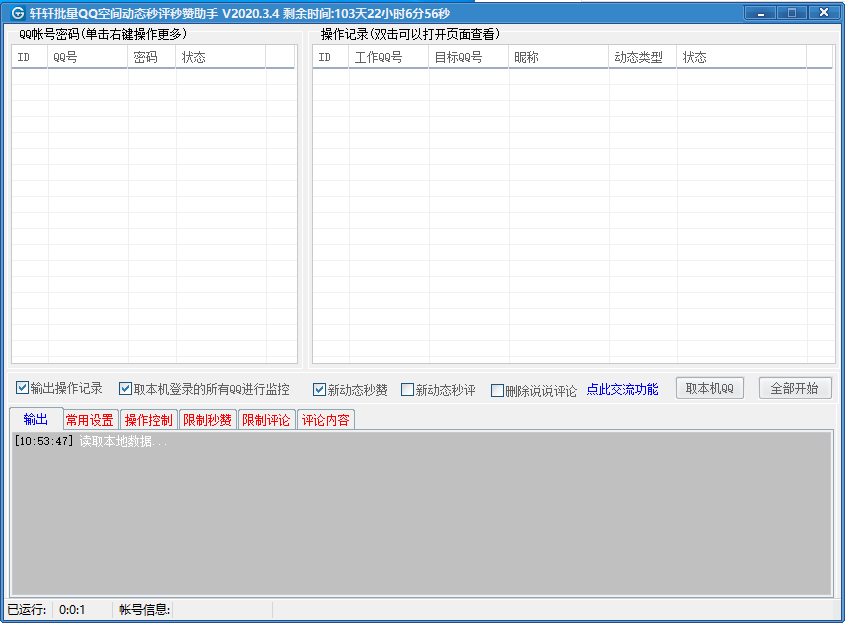Click the log line 读取本地数据...
This screenshot has height=623, width=845.
123,441
